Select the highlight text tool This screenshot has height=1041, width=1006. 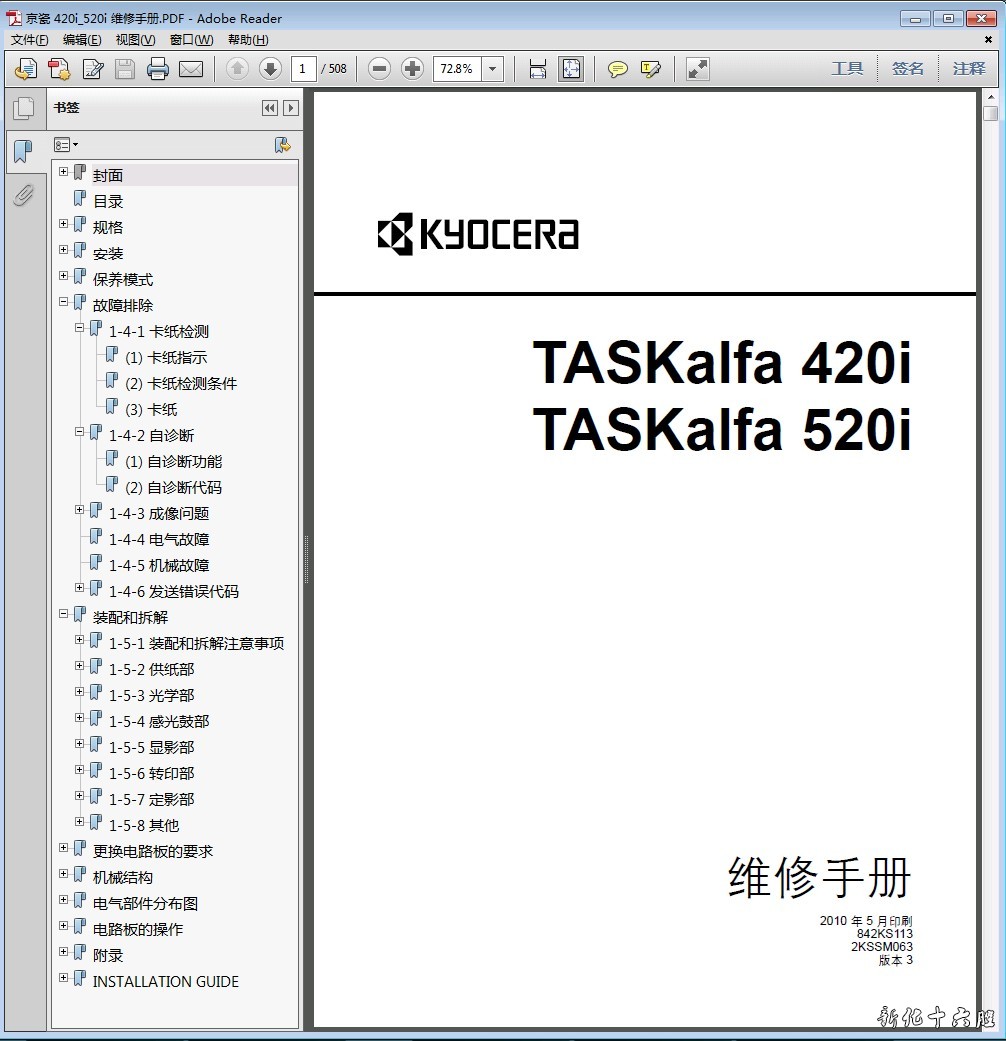click(x=651, y=69)
